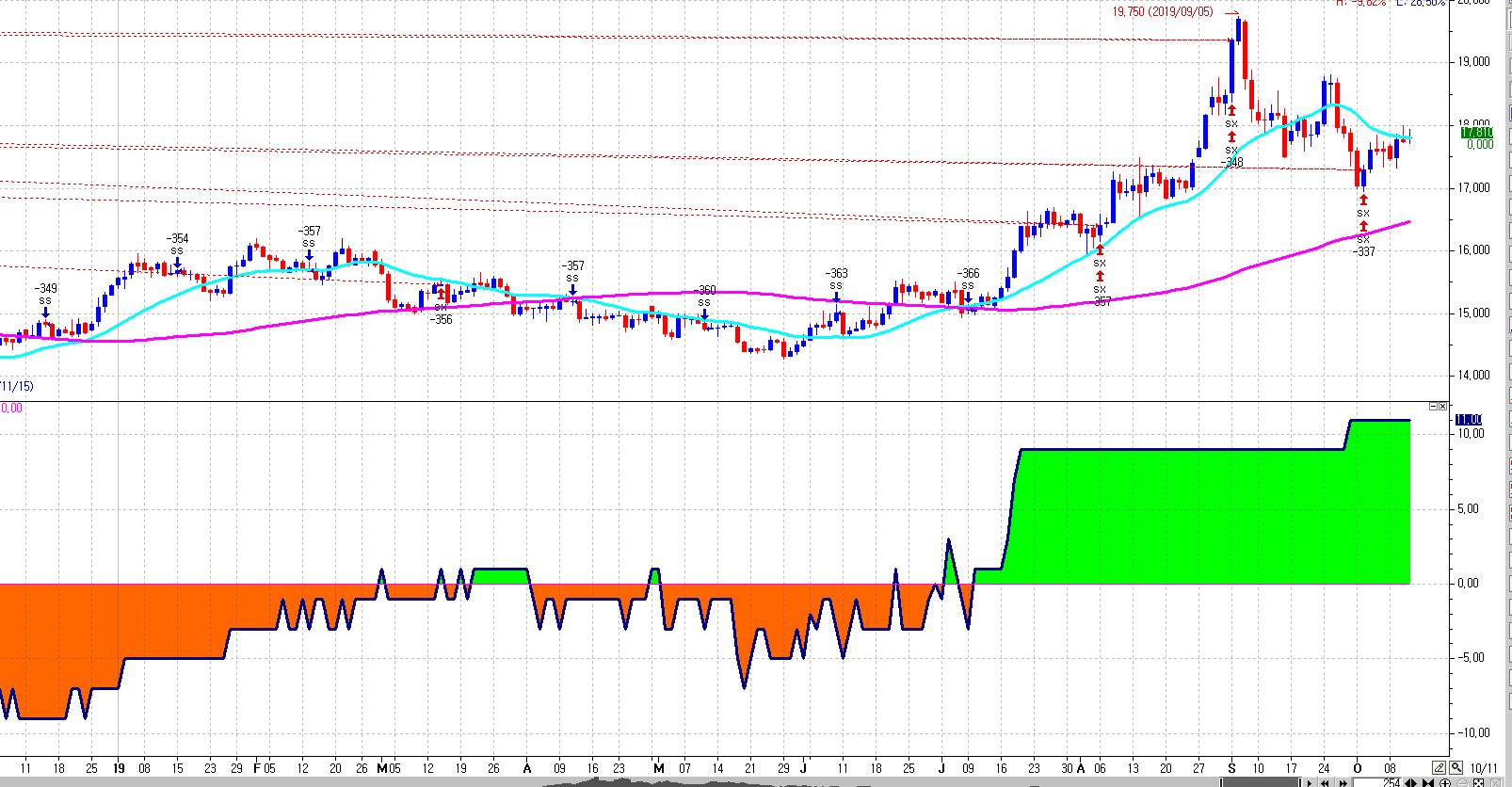This screenshot has height=787, width=1512.
Task: Narrow candle spacing with the inward arrows icon
Action: [1428, 783]
